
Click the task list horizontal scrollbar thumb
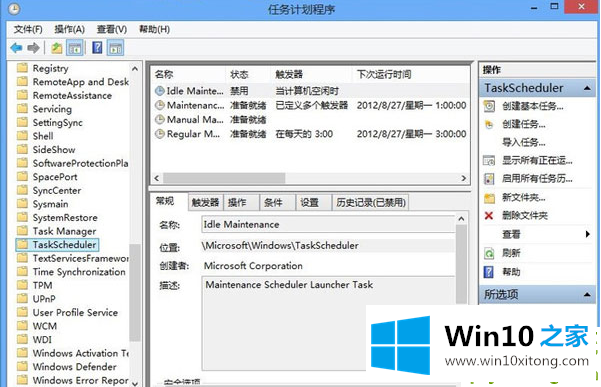[224, 178]
